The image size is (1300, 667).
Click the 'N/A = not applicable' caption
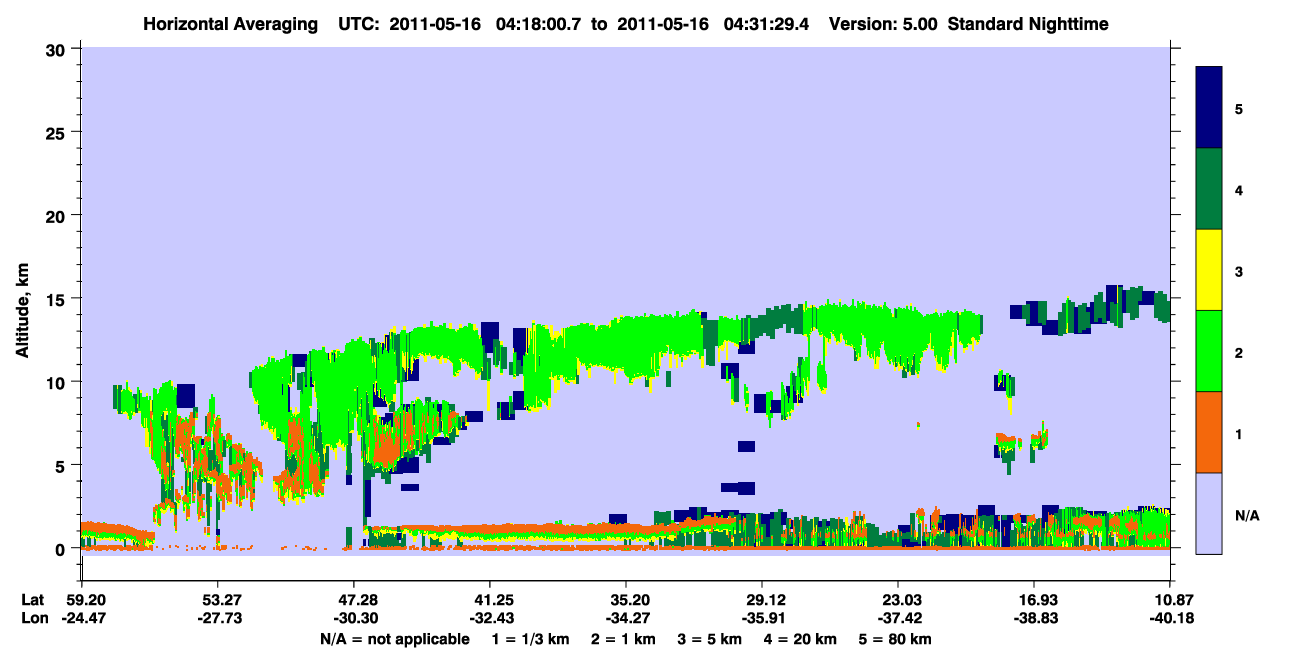394,639
